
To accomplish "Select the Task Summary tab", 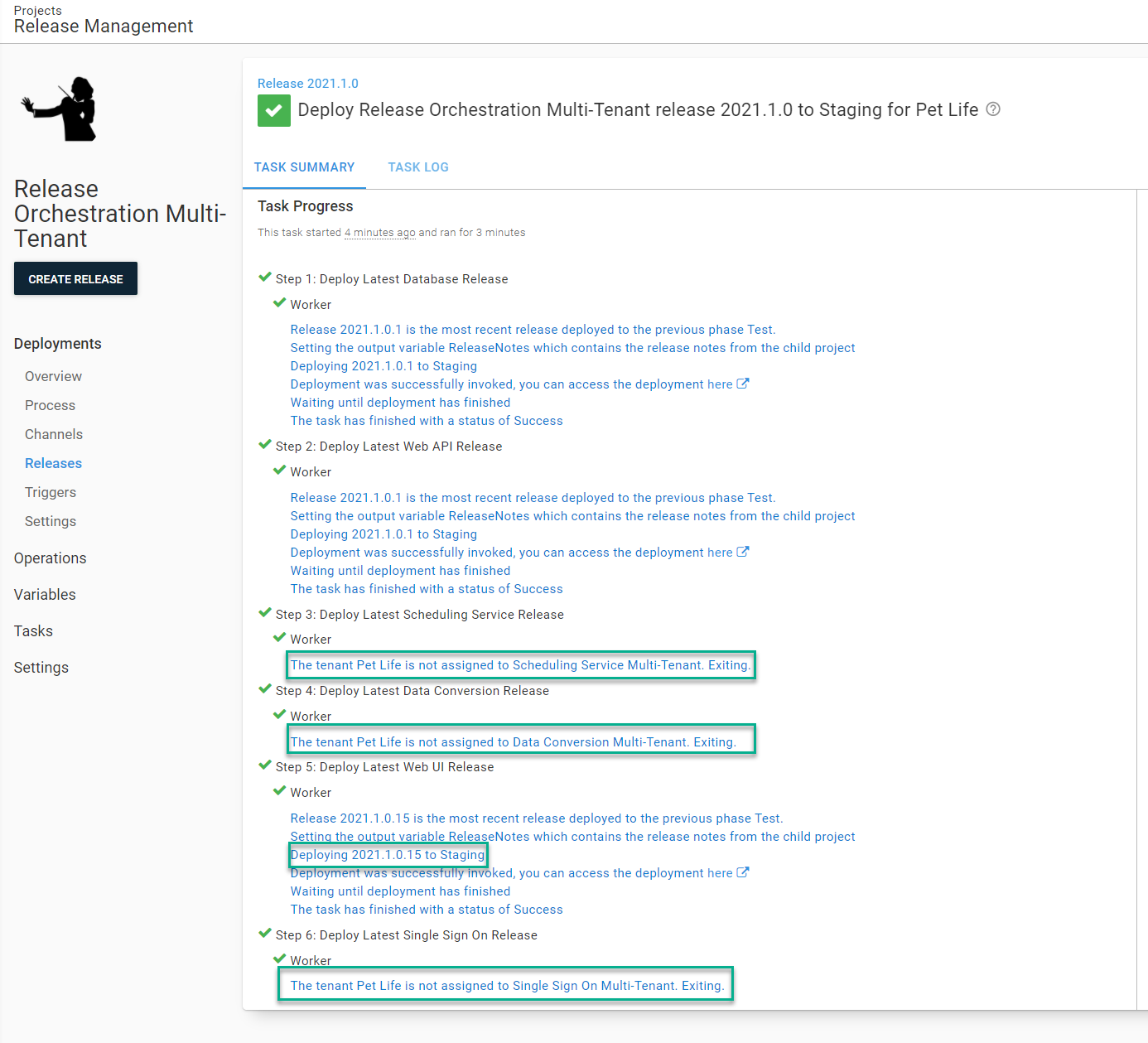I will click(304, 167).
